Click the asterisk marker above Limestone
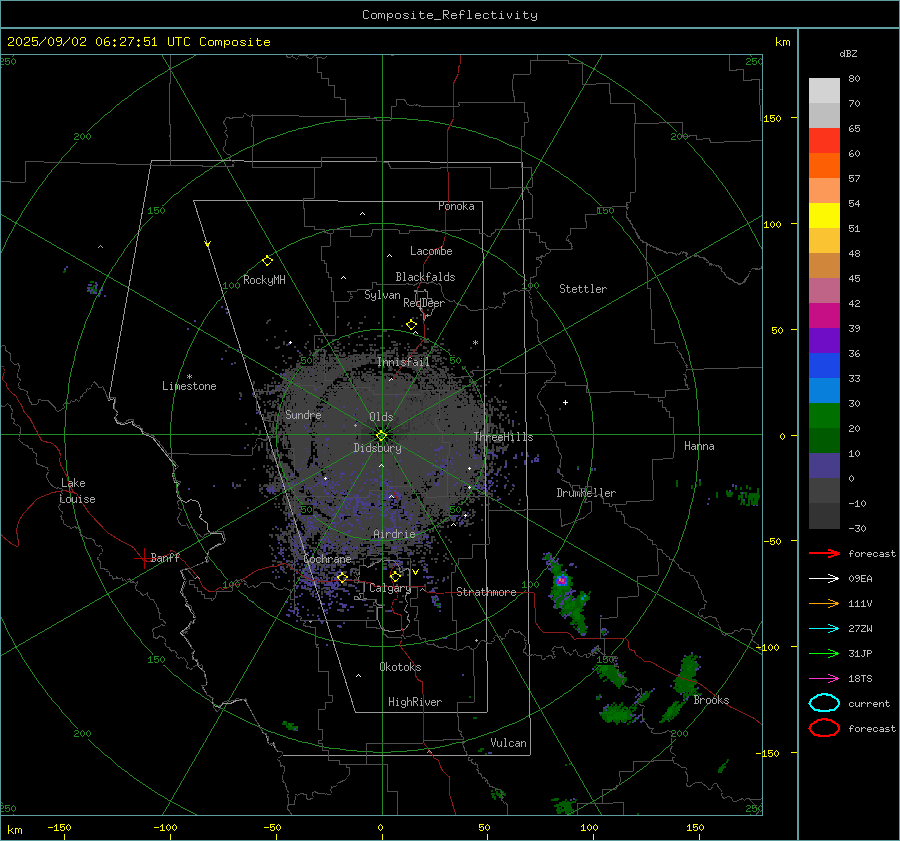Viewport: 900px width, 841px height. (190, 377)
